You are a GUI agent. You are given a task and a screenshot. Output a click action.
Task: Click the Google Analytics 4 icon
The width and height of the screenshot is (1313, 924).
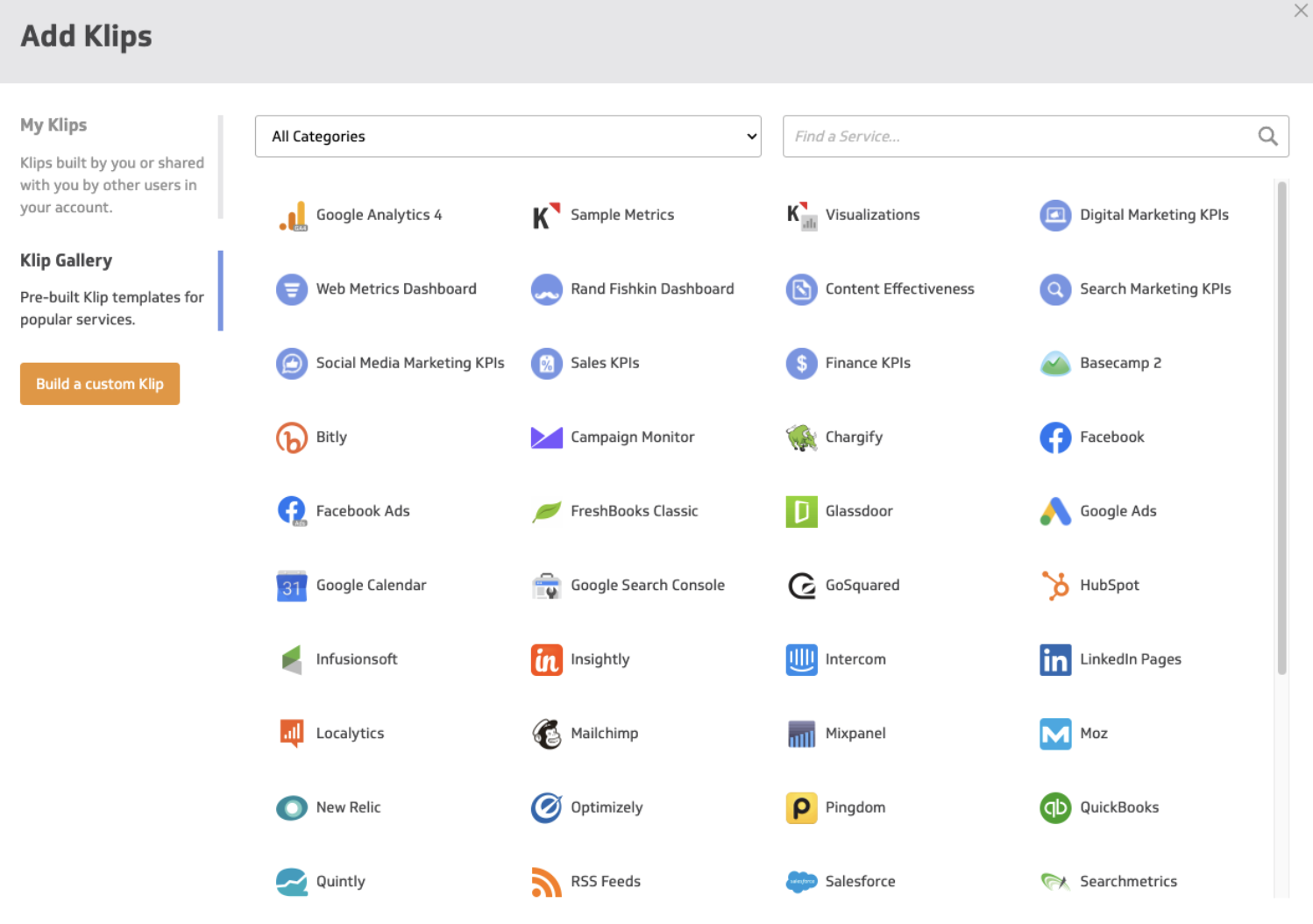293,216
